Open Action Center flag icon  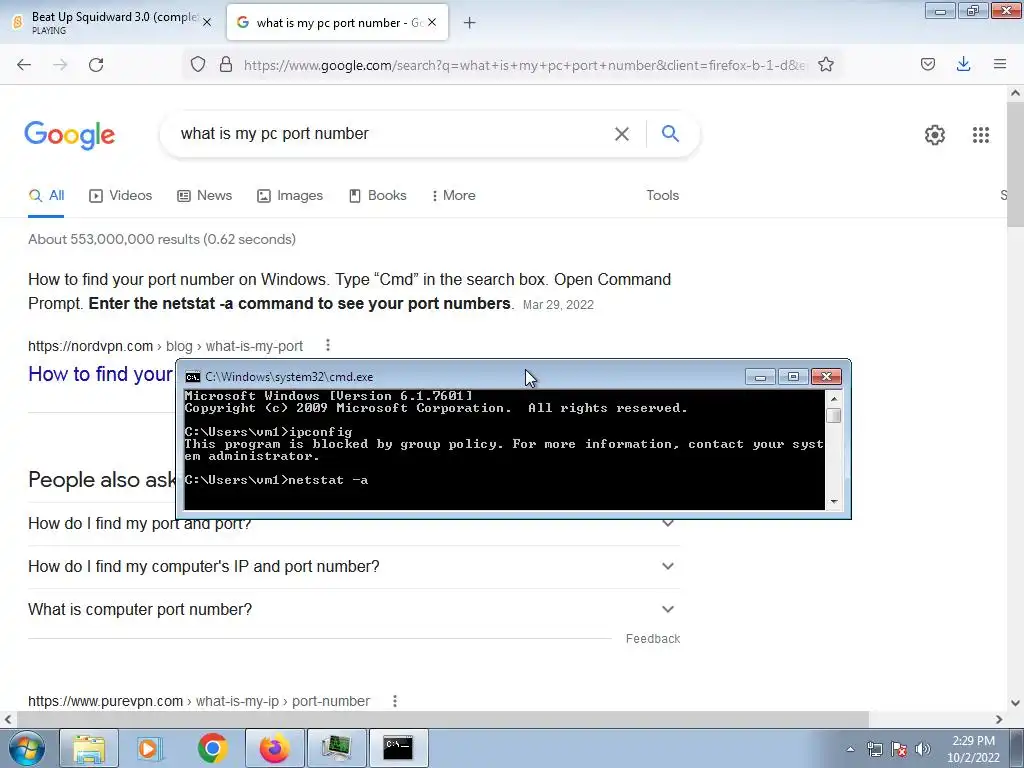pos(899,749)
